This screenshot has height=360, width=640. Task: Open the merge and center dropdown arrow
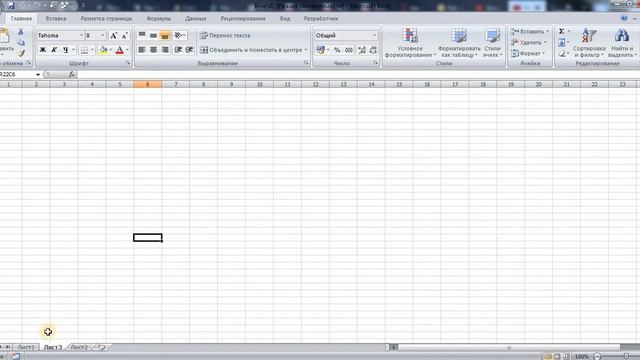click(x=306, y=50)
